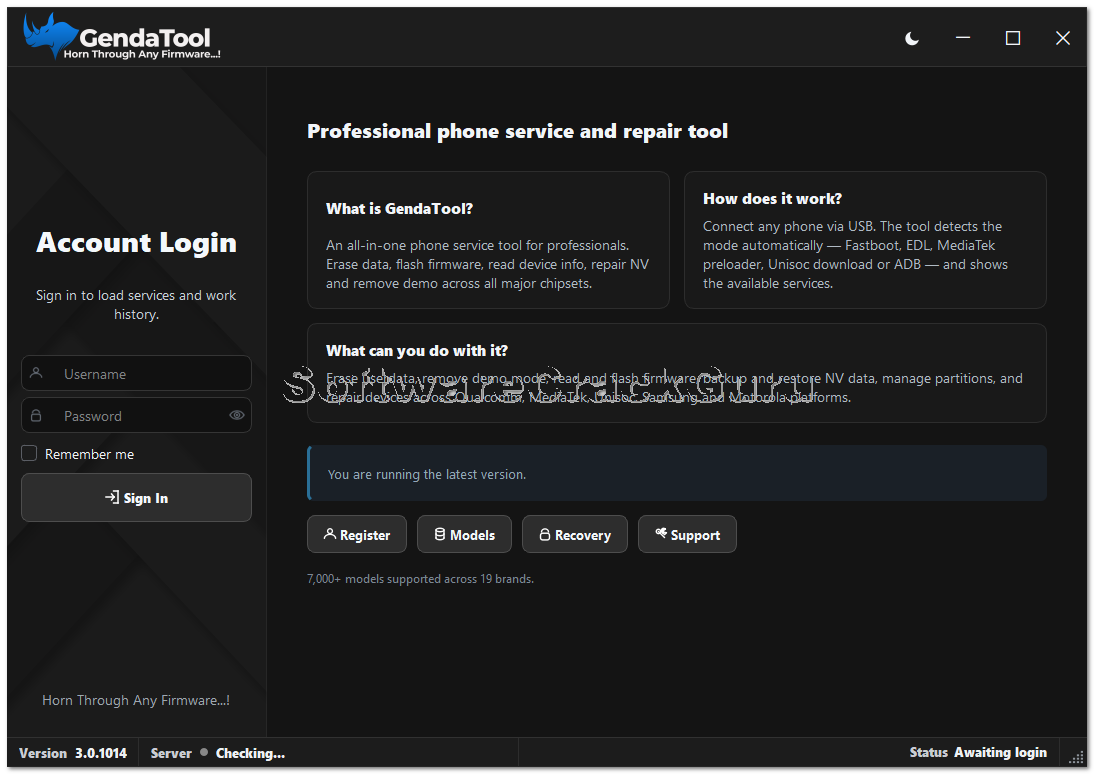Toggle dark mode moon icon
The height and width of the screenshot is (774, 1094).
tap(912, 38)
